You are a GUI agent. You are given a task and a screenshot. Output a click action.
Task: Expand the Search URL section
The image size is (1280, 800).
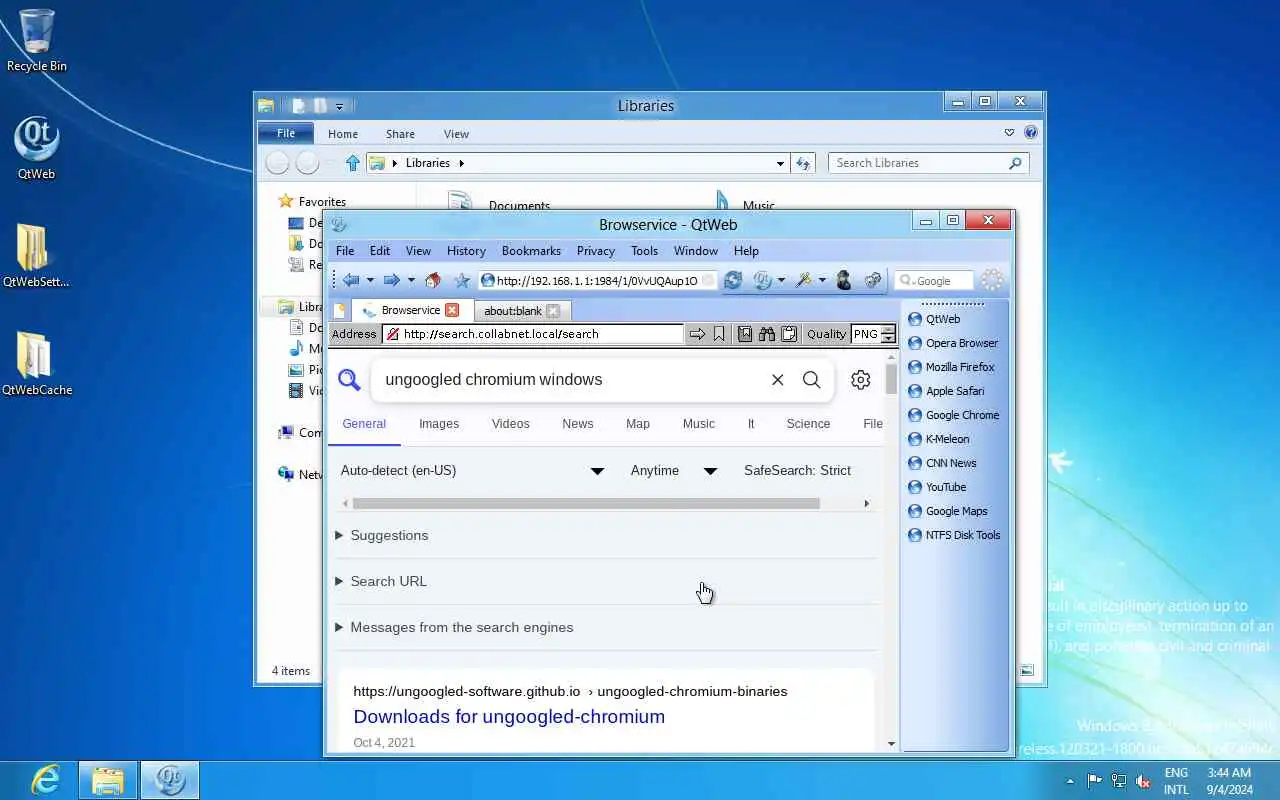pyautogui.click(x=381, y=582)
